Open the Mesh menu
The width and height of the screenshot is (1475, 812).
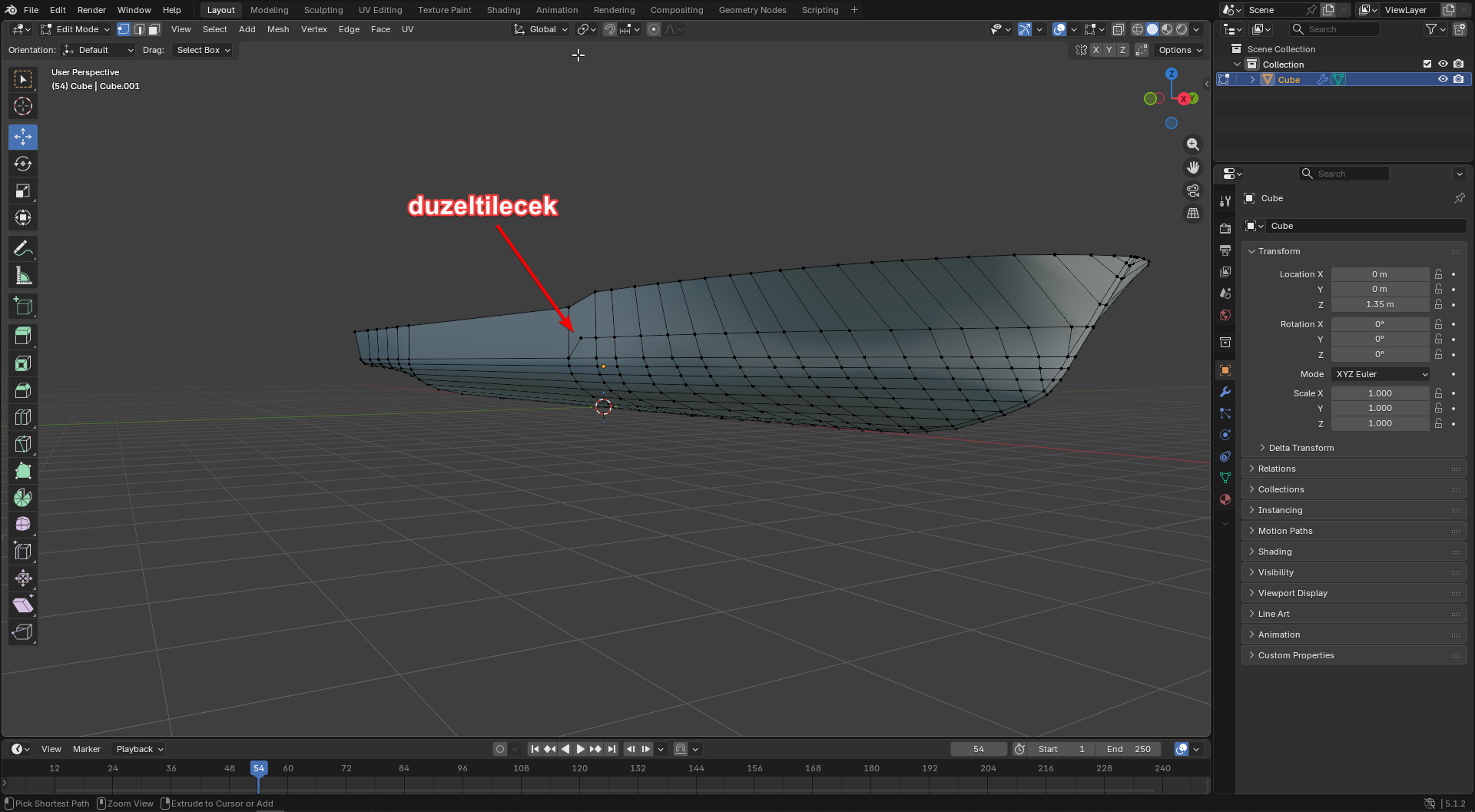[278, 29]
